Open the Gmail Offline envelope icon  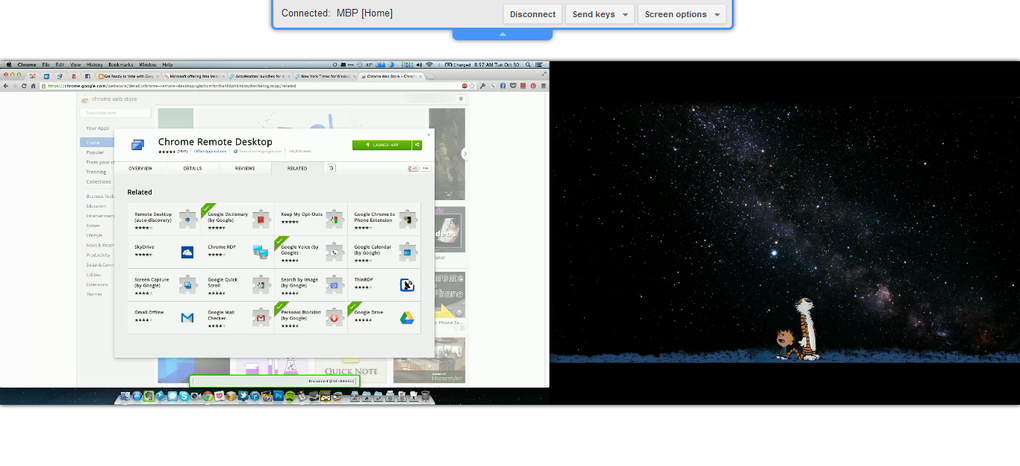[187, 318]
